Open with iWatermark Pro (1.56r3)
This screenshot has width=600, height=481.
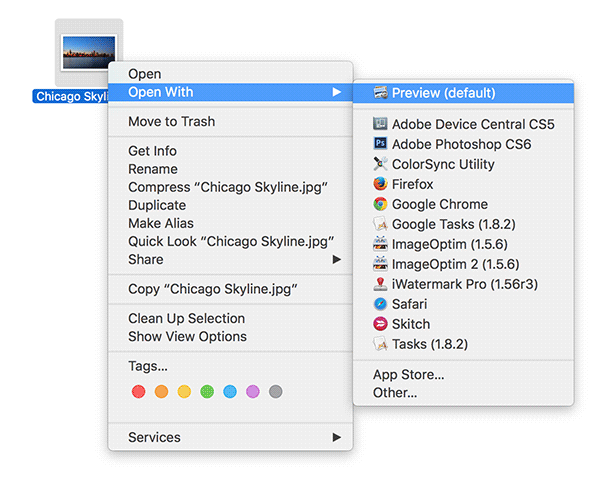pyautogui.click(x=463, y=284)
